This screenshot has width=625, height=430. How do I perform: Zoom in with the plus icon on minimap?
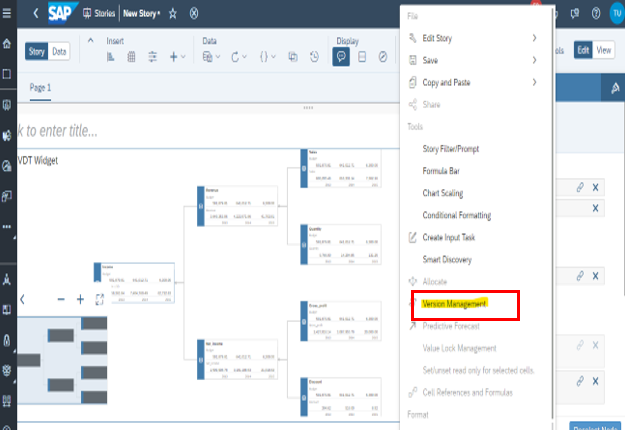81,299
